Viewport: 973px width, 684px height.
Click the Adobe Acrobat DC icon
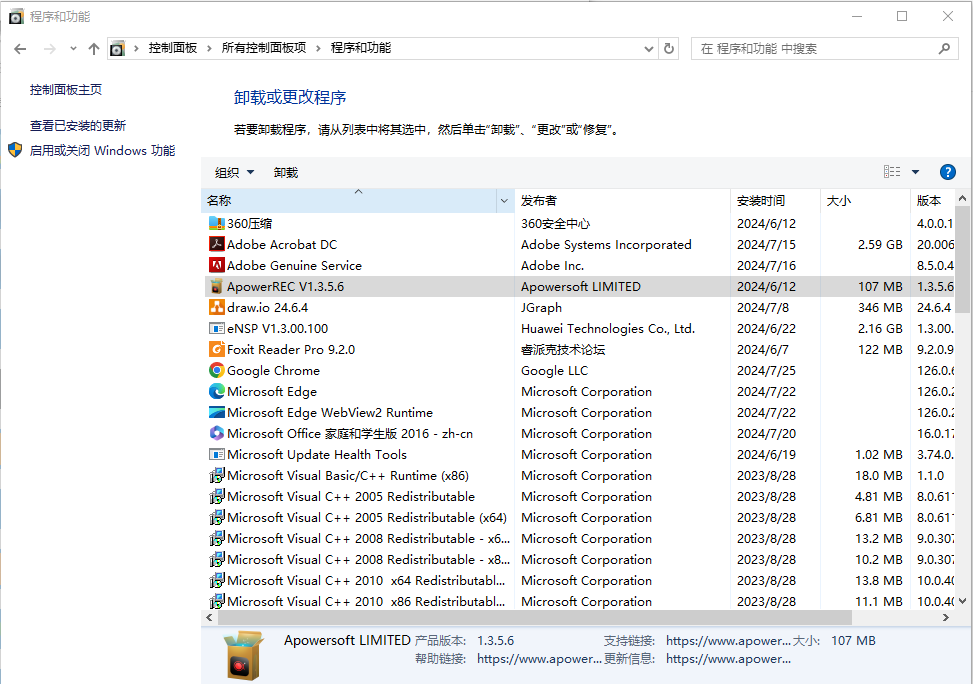[216, 244]
